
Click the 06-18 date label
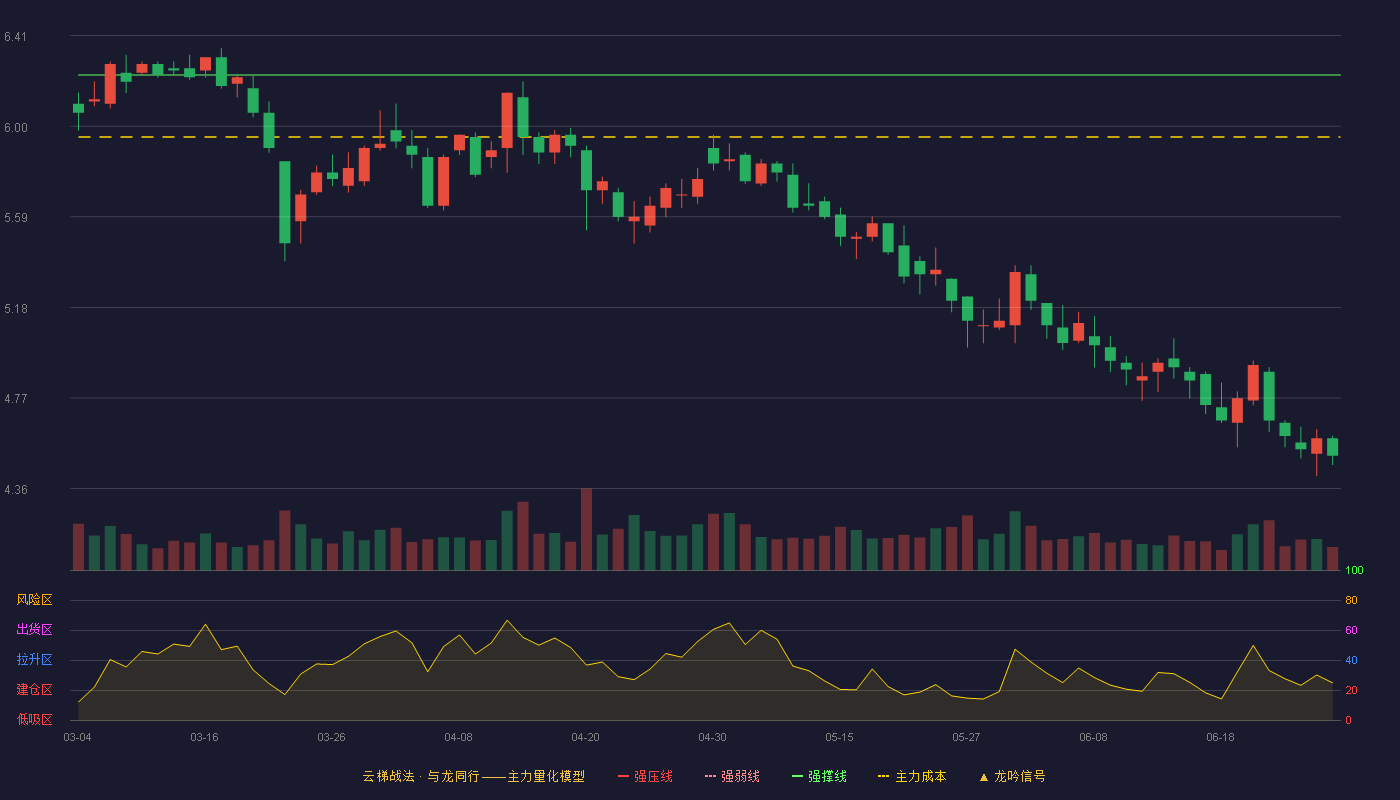[1220, 737]
